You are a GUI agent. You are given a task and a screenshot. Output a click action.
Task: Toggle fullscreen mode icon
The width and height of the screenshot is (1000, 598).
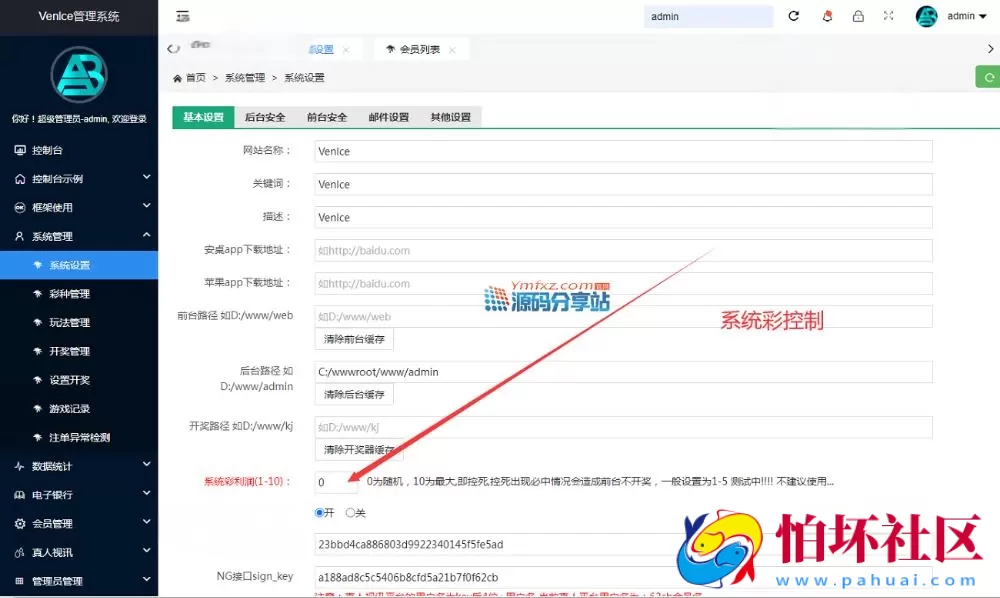click(x=889, y=16)
